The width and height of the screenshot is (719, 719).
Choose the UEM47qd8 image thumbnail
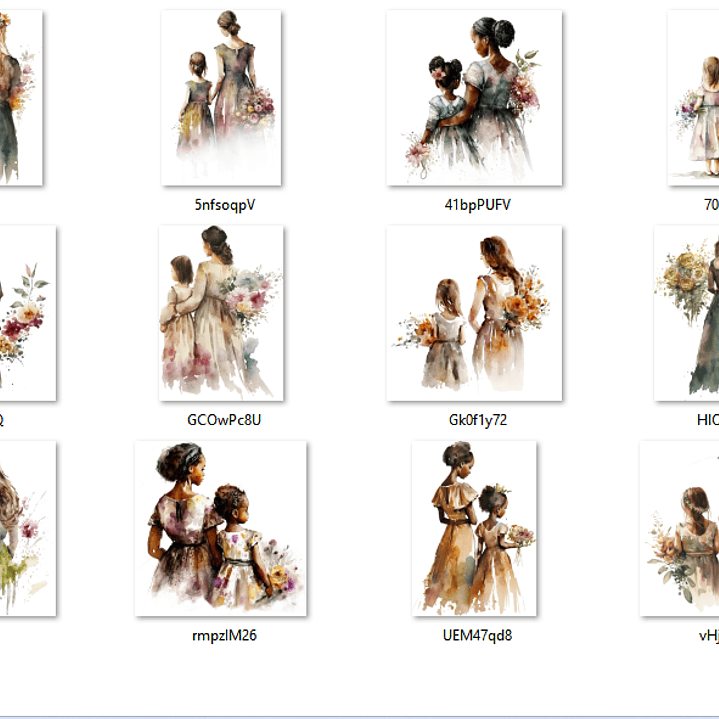474,528
